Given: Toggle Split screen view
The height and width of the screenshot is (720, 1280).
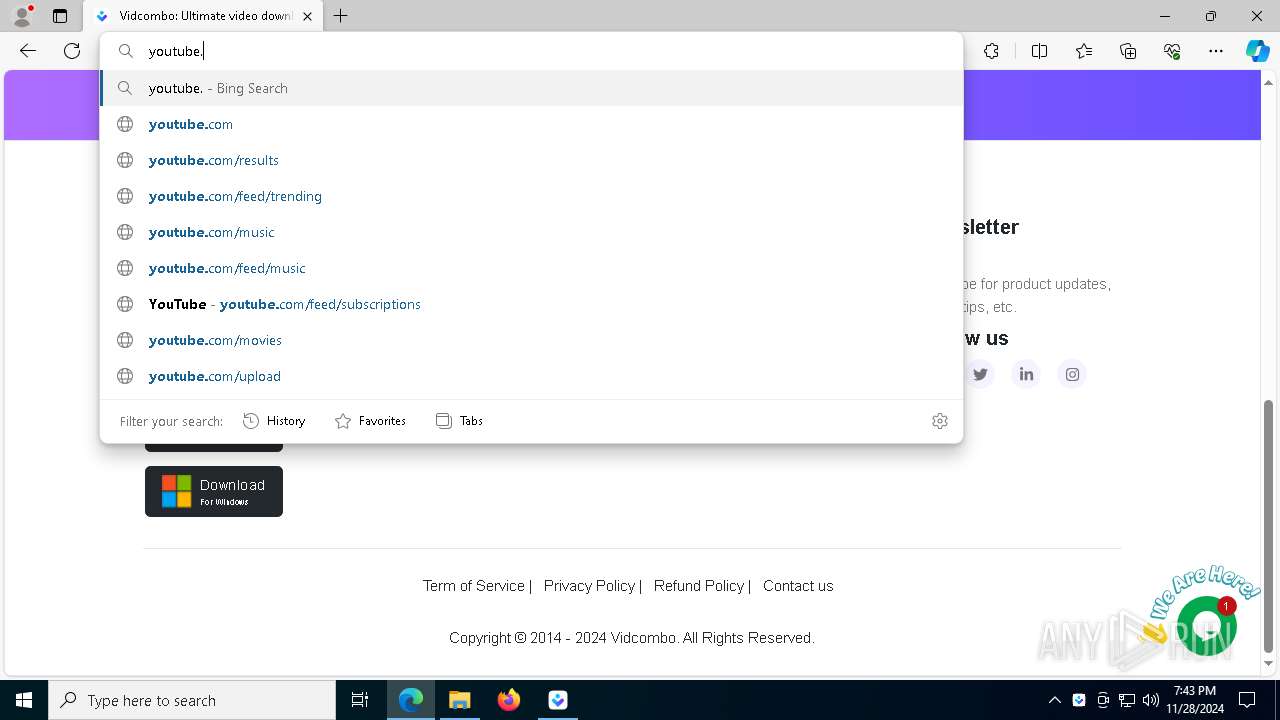Looking at the screenshot, I should [x=1039, y=51].
